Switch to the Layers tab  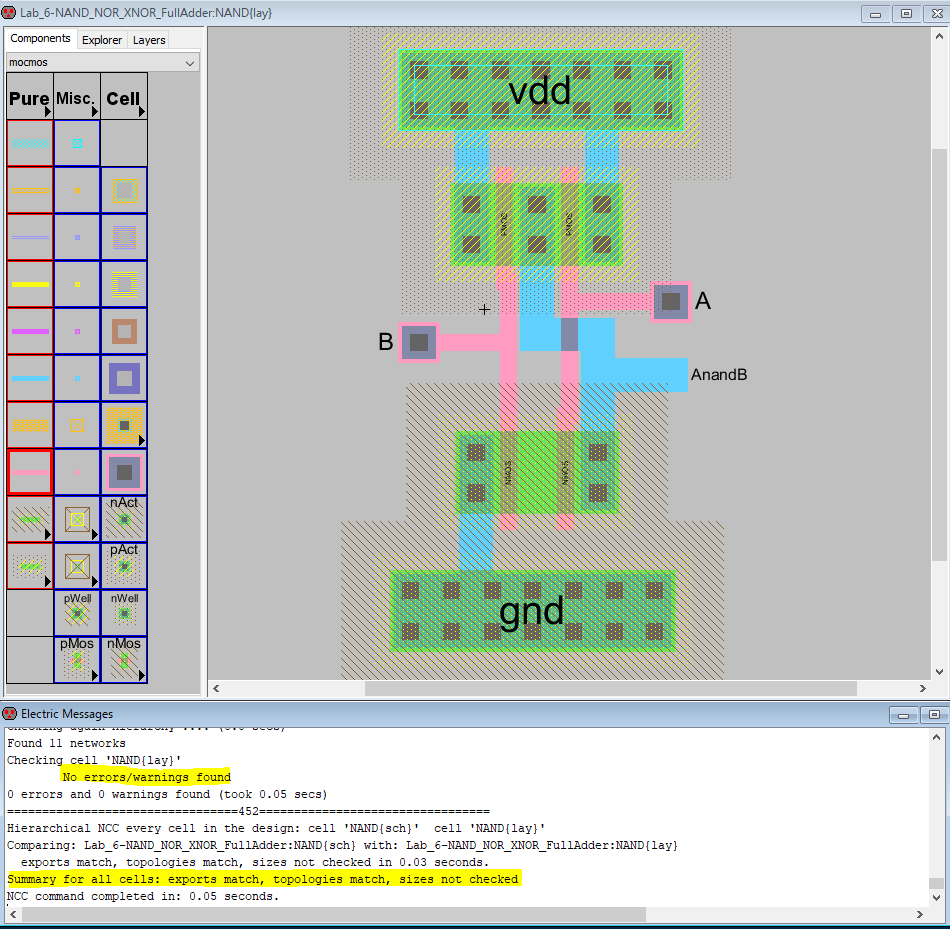click(x=149, y=40)
